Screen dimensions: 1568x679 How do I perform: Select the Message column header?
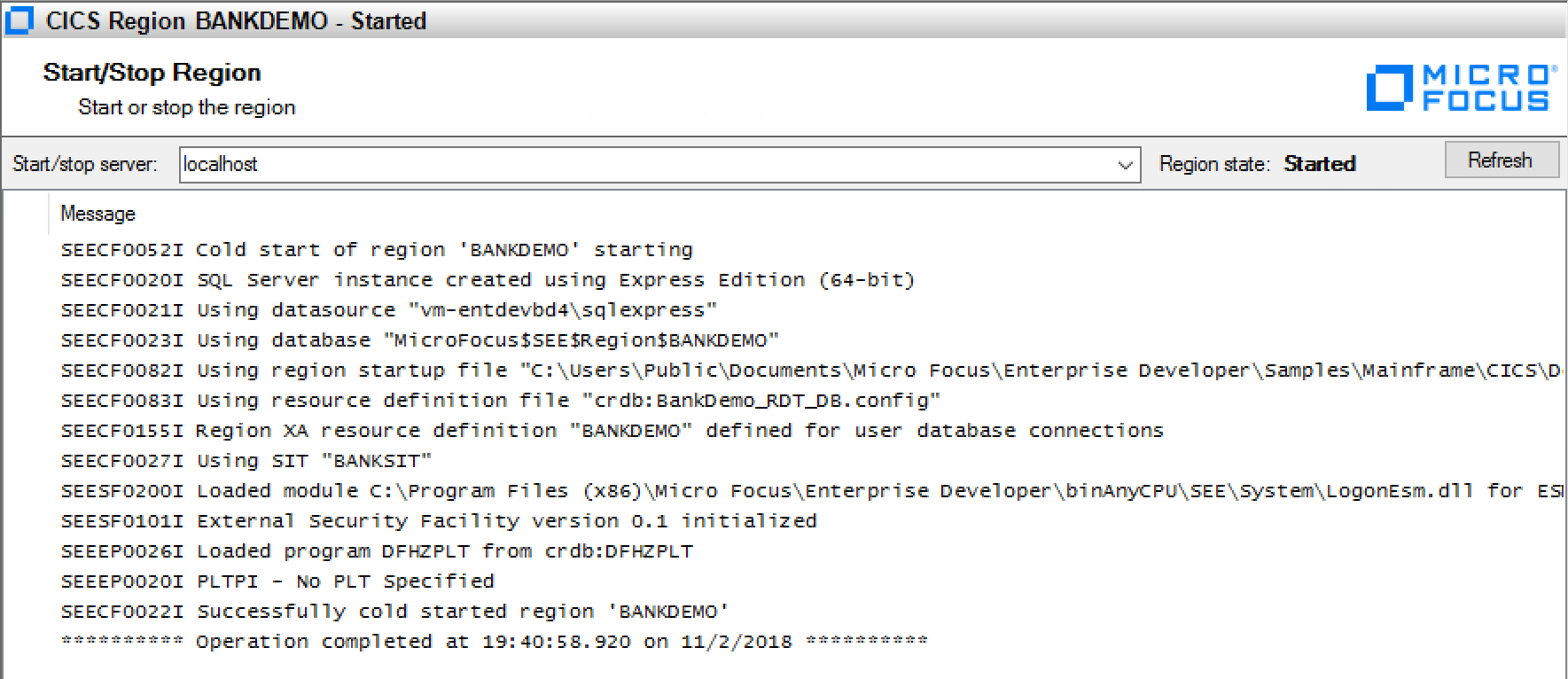pyautogui.click(x=98, y=213)
